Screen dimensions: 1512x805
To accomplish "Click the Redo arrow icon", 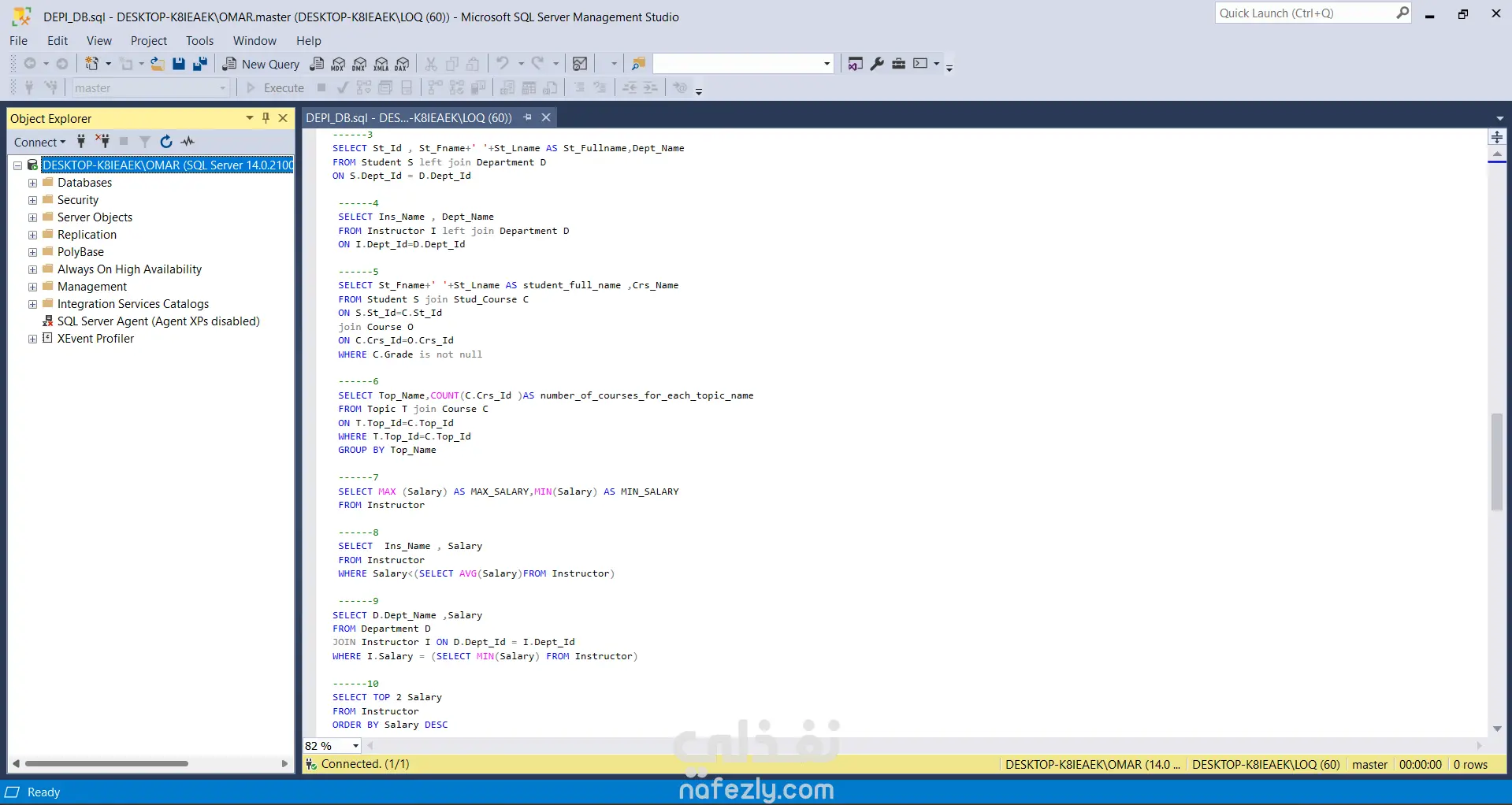I will click(x=537, y=64).
